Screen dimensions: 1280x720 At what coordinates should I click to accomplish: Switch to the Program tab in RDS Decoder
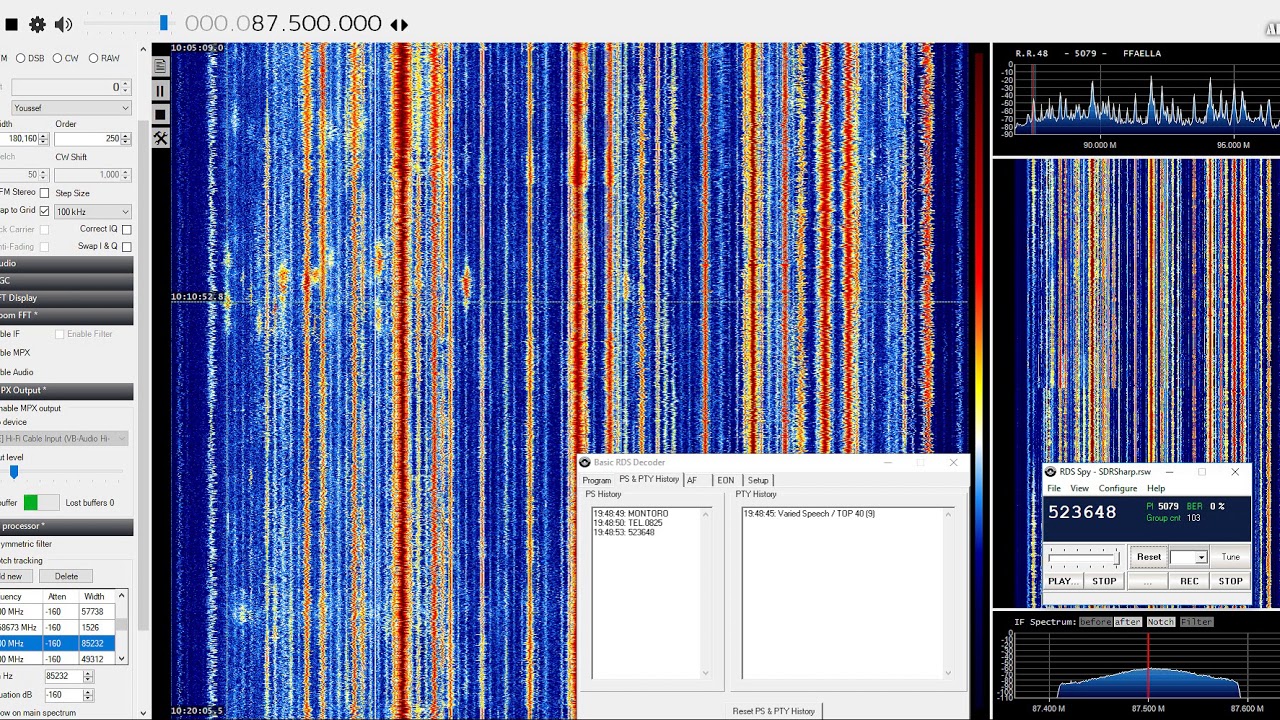tap(597, 480)
